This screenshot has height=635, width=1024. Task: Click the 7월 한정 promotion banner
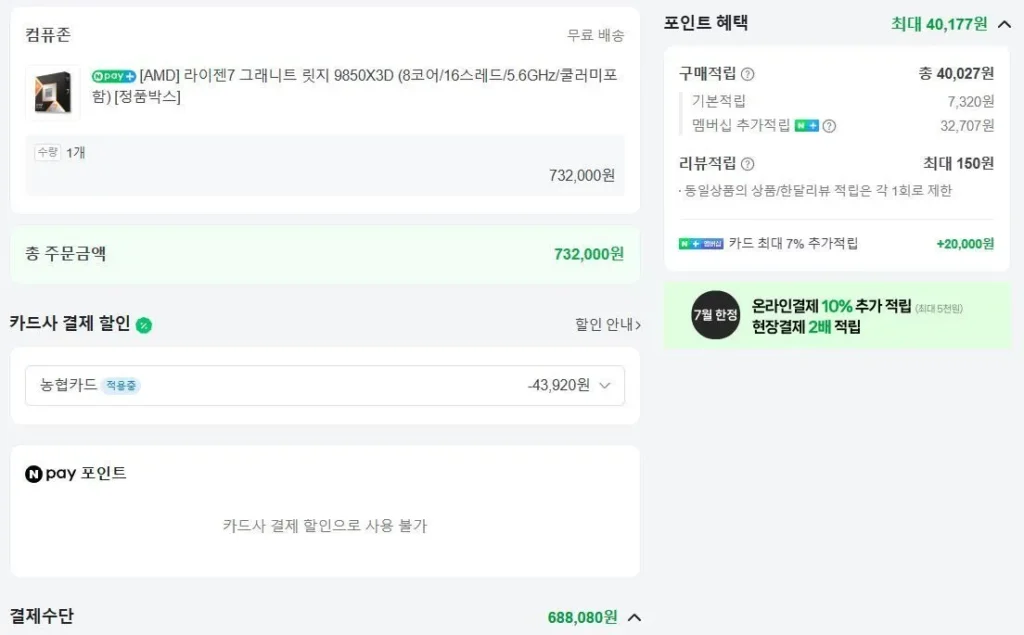coord(837,316)
